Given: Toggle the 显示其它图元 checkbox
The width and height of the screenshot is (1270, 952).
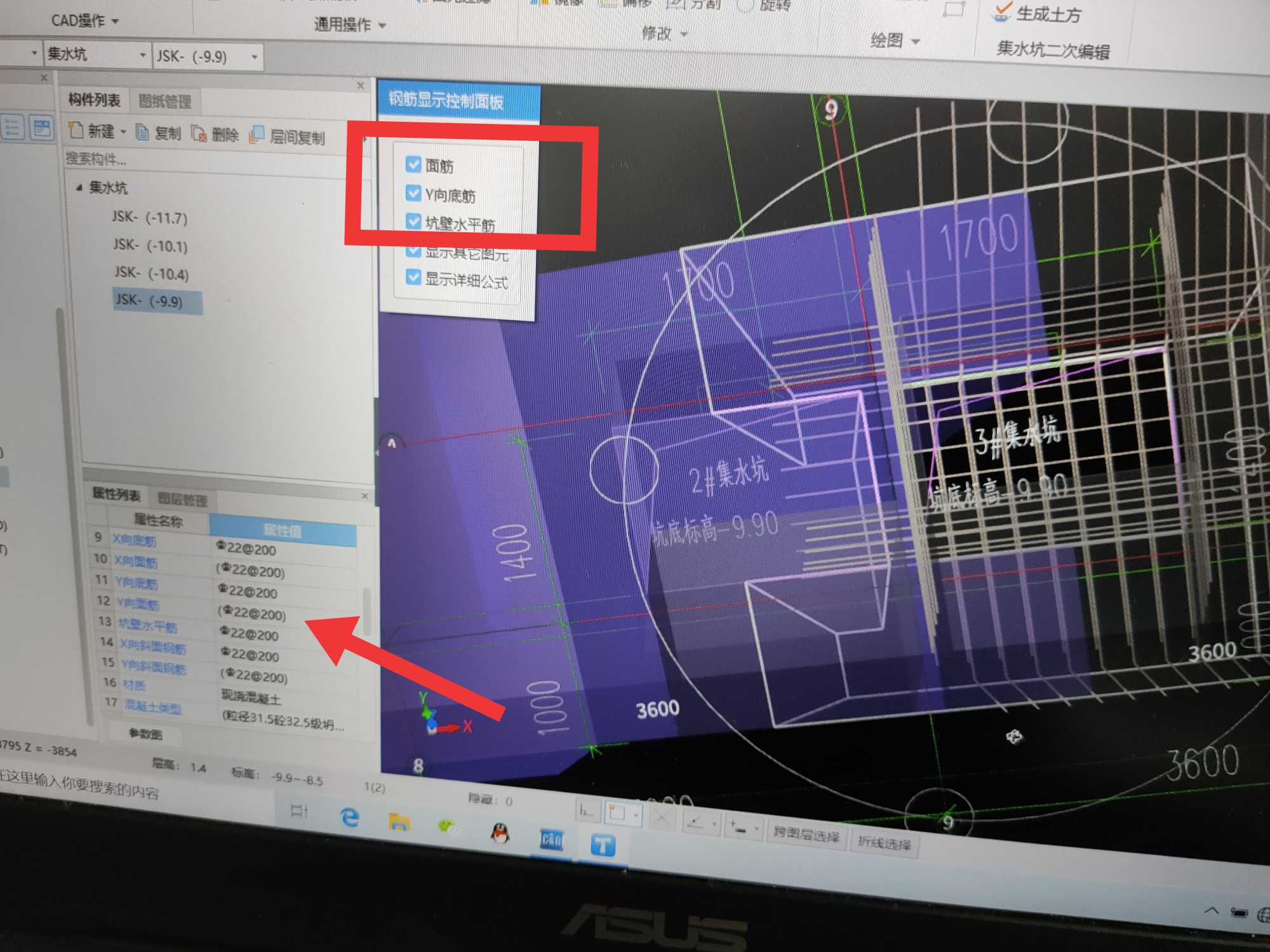Looking at the screenshot, I should tap(413, 250).
